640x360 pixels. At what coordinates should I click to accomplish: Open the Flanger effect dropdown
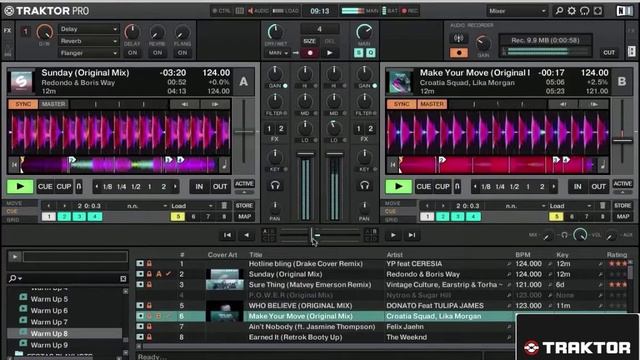pos(89,53)
